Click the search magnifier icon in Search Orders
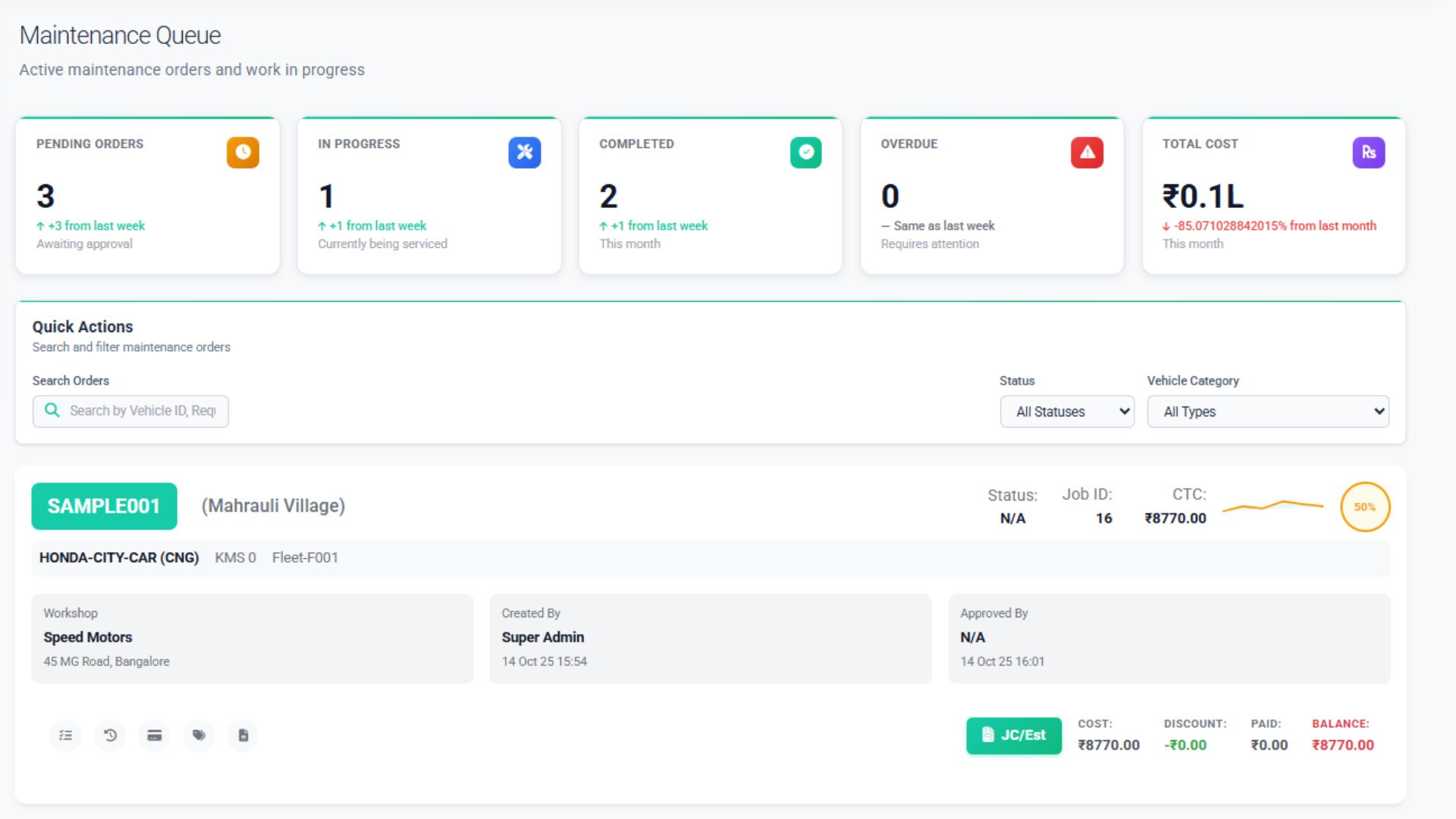Screen dimensions: 1456x819 point(52,410)
